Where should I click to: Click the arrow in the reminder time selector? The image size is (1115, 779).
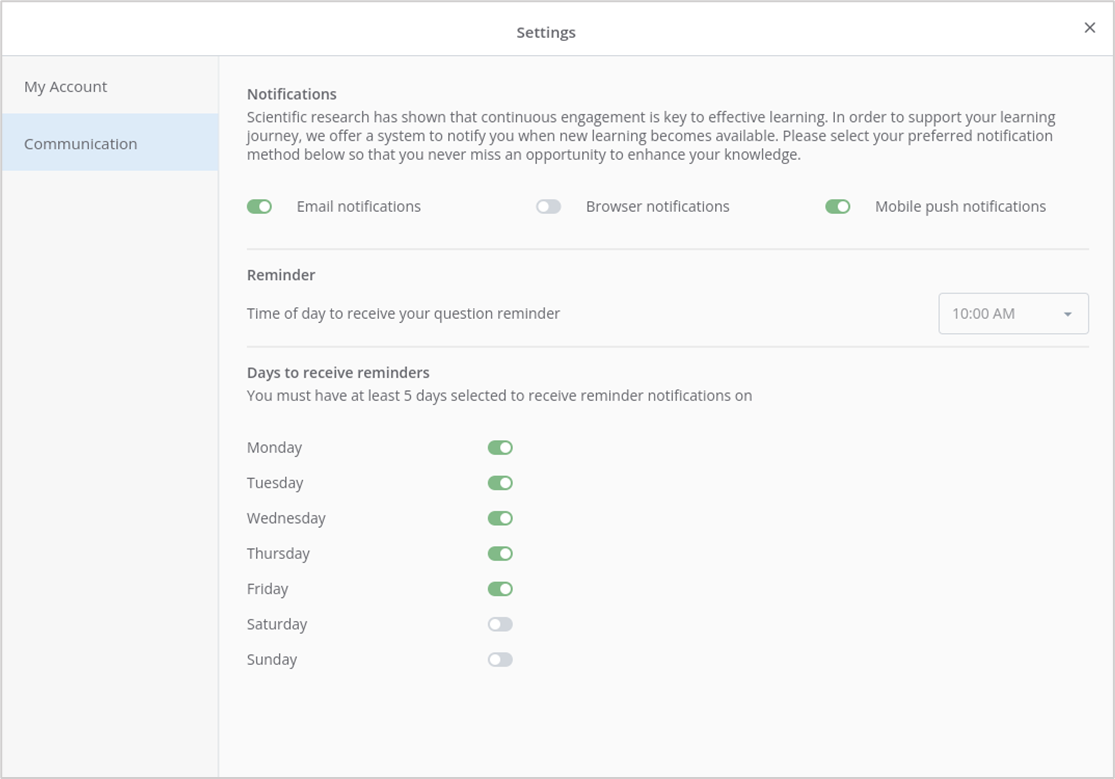coord(1067,315)
